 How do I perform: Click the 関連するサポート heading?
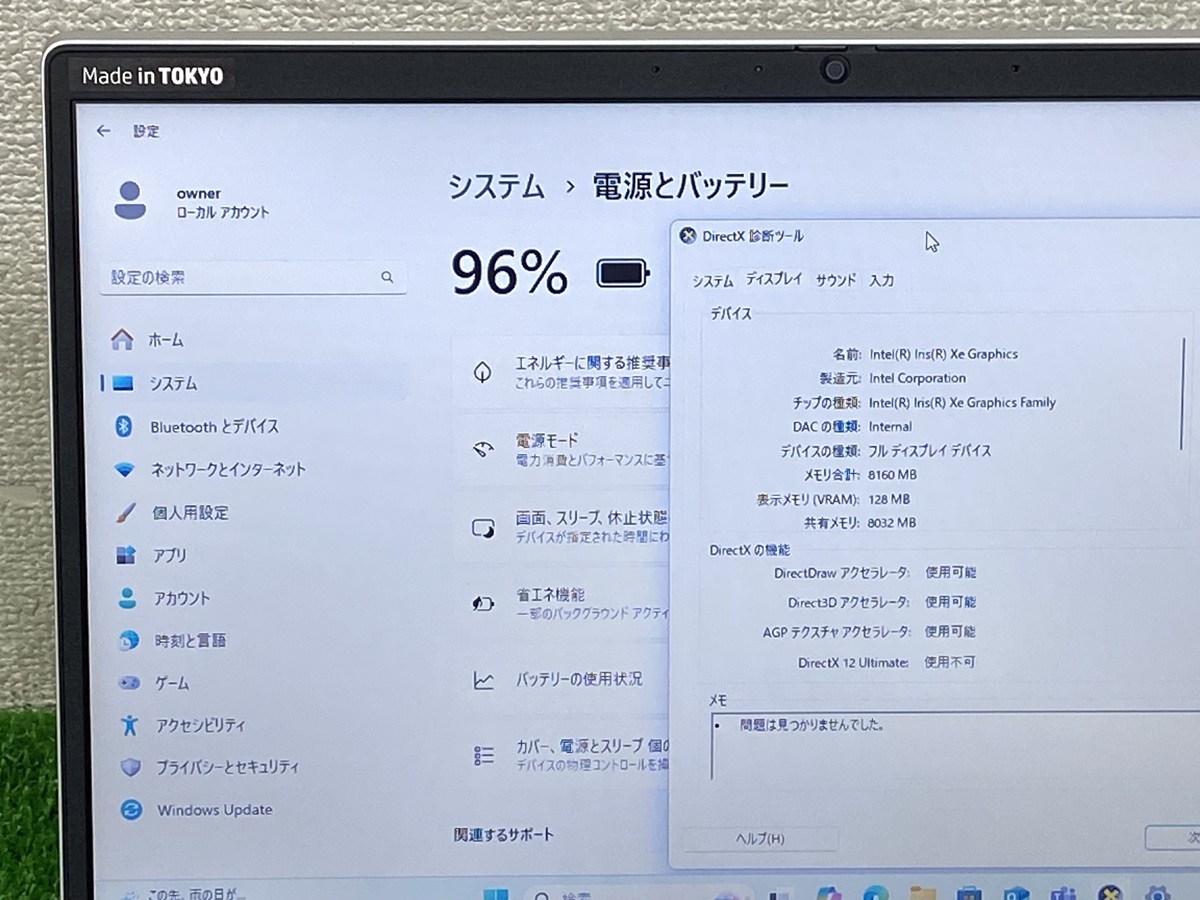point(504,834)
